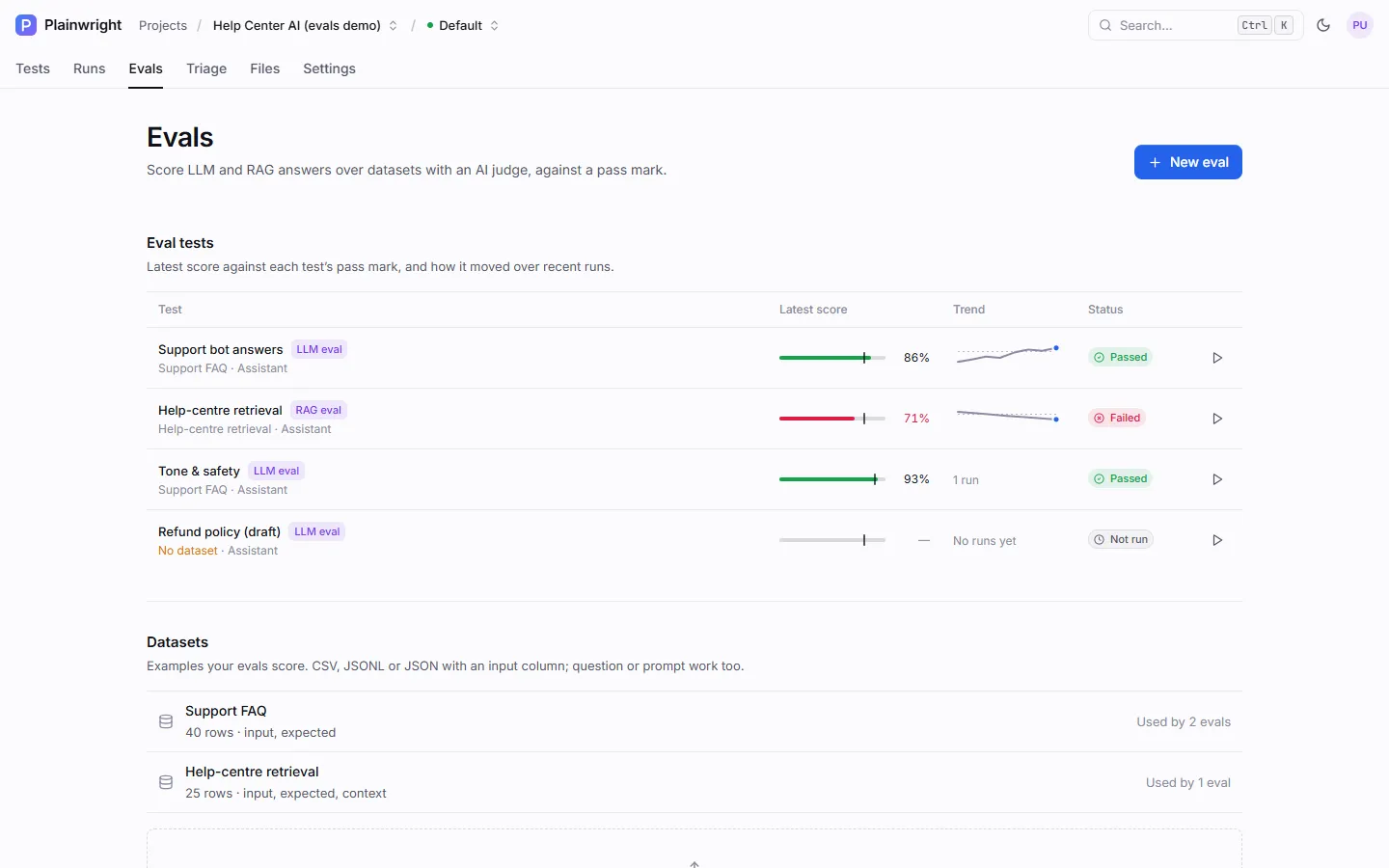Click the Support FAQ dataset icon
This screenshot has width=1389, height=868.
coord(166,721)
